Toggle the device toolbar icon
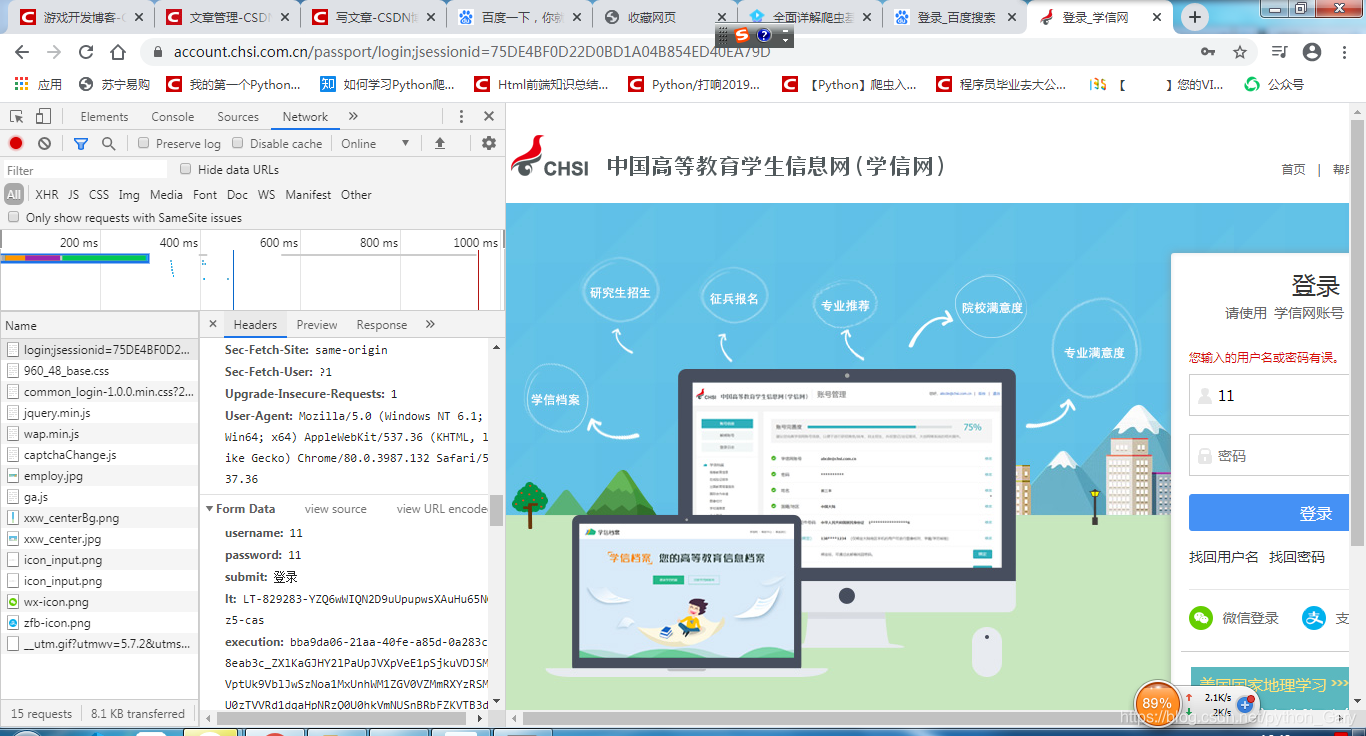The image size is (1366, 736). point(43,117)
